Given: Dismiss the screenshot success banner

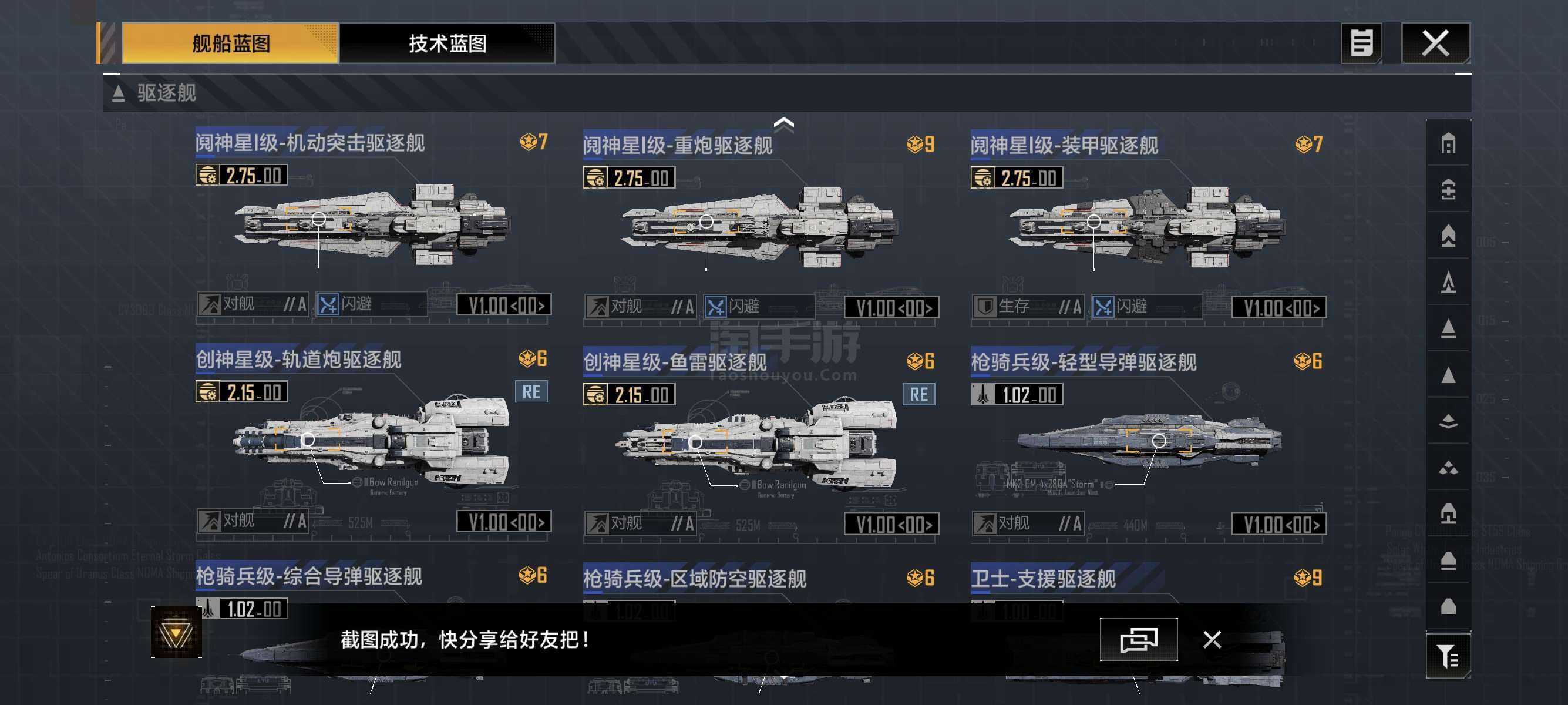Looking at the screenshot, I should click(1212, 639).
